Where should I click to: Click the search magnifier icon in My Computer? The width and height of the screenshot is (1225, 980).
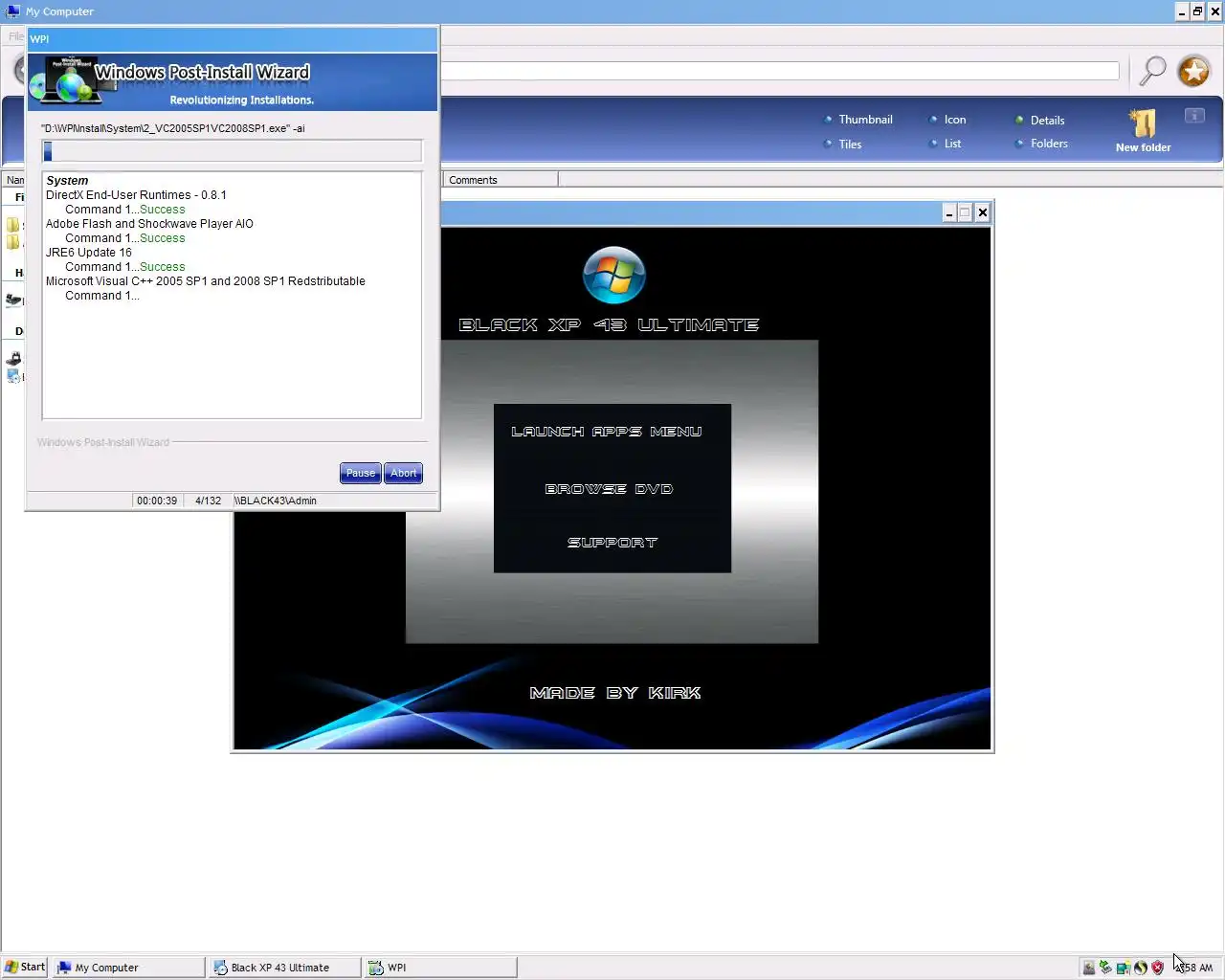[x=1152, y=71]
